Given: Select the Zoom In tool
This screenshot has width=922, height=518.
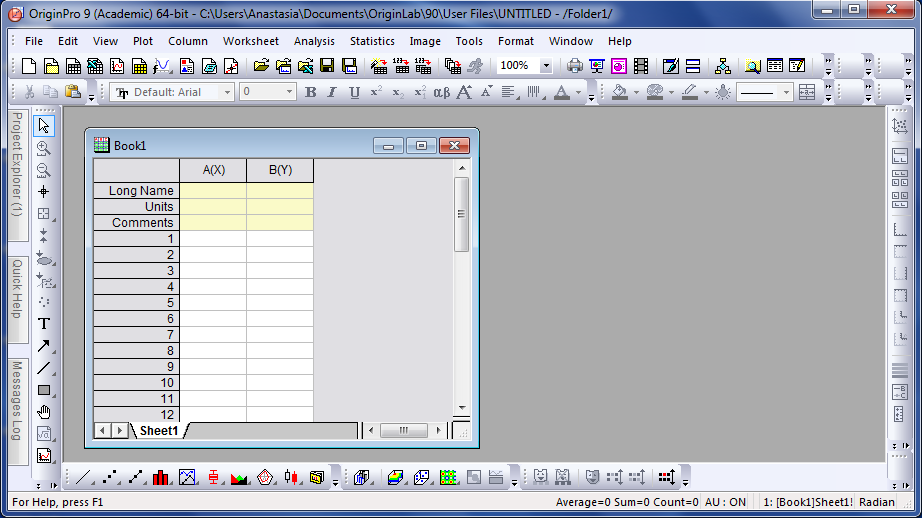Looking at the screenshot, I should 44,148.
